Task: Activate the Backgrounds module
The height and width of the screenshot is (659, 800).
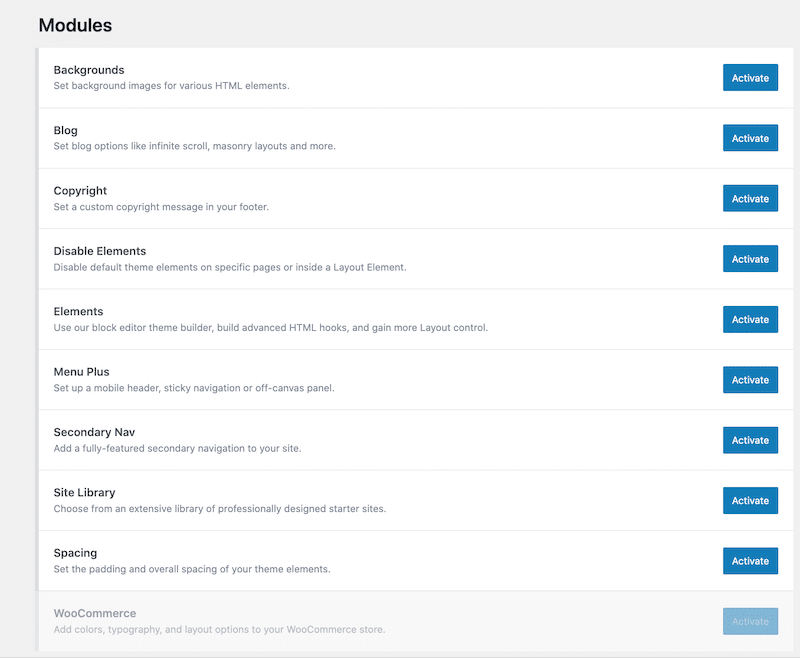Action: coord(750,78)
